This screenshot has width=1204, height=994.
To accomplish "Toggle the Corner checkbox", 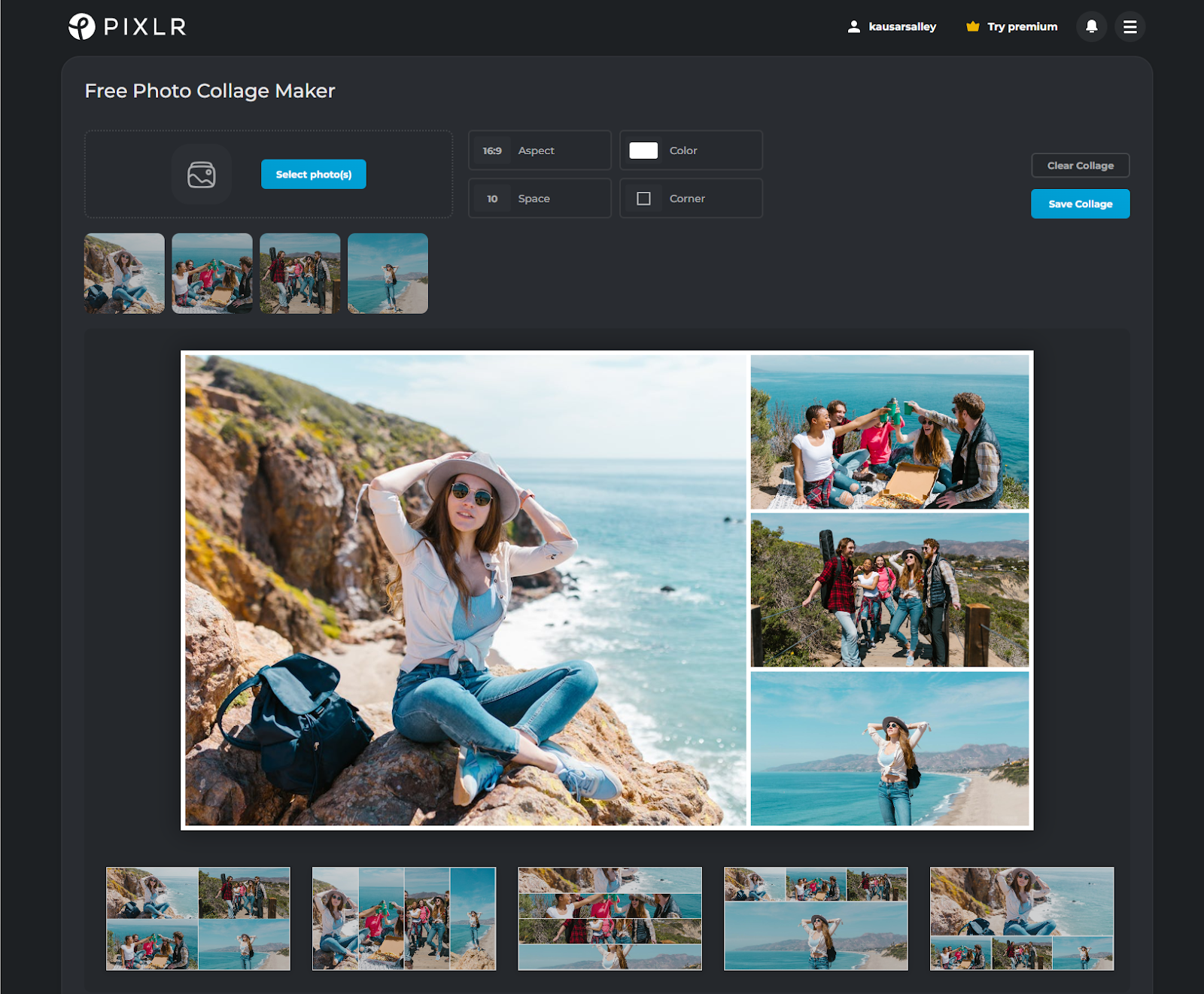I will (643, 199).
